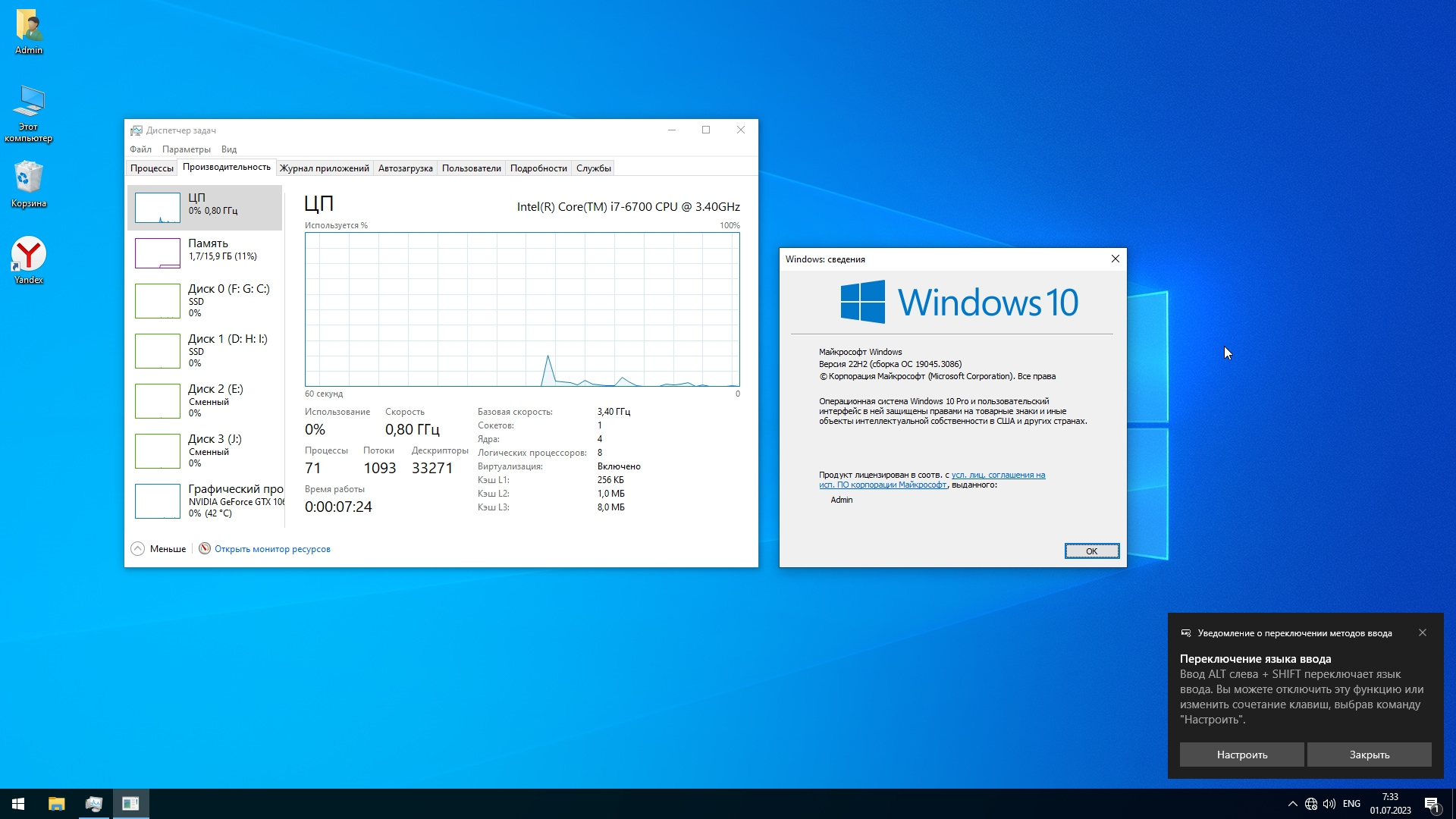Click Открыть монитор ресурсов link

click(x=271, y=549)
